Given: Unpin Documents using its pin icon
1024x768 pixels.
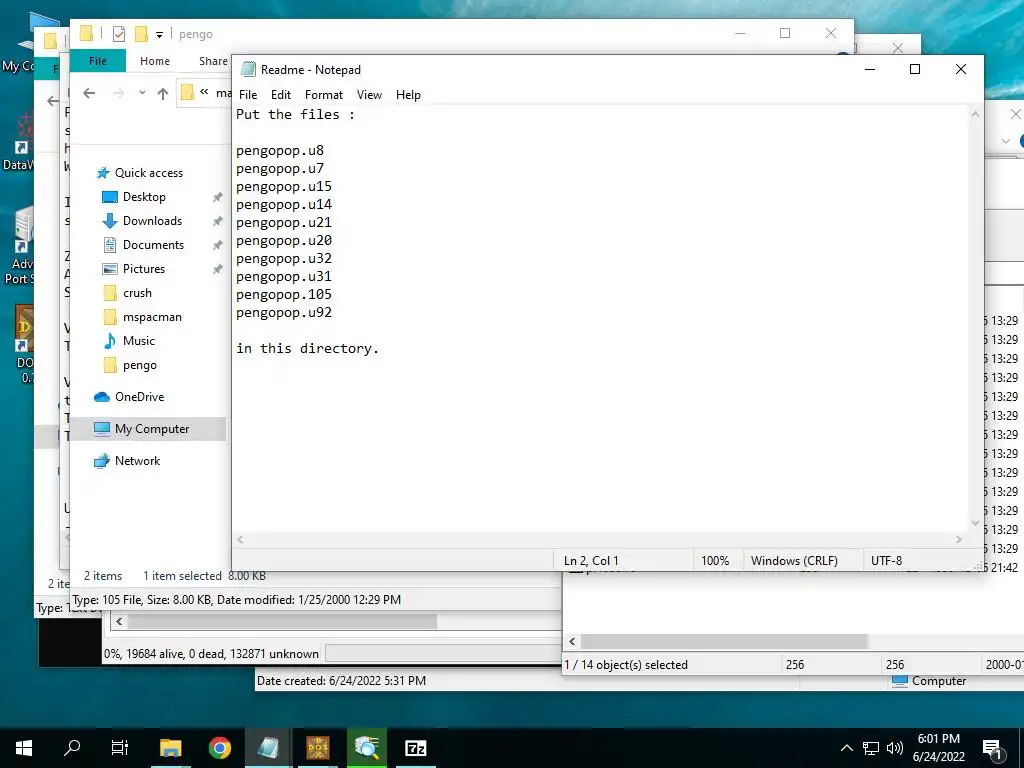Looking at the screenshot, I should pyautogui.click(x=217, y=246).
